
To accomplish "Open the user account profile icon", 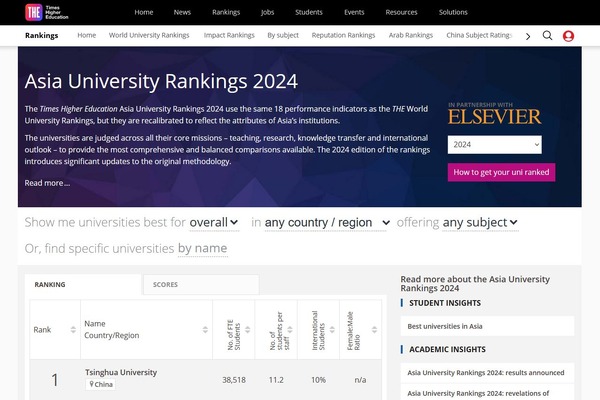I will tap(568, 36).
